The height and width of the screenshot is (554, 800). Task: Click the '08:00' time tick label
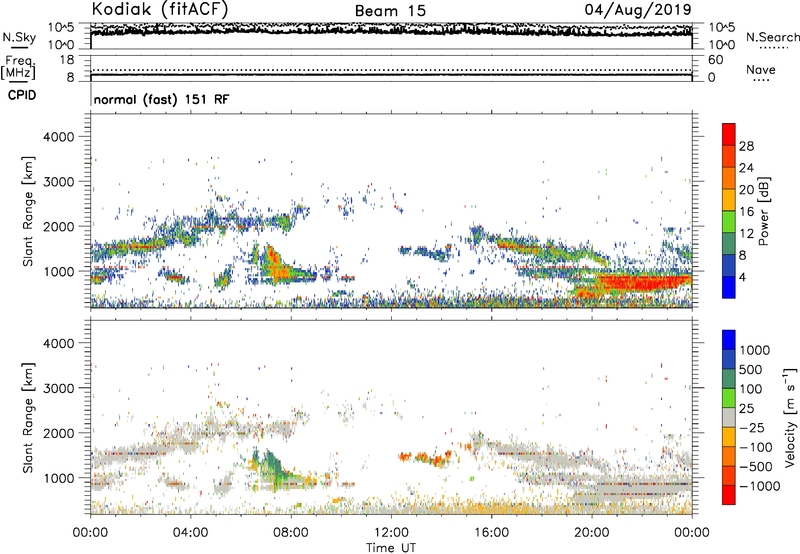[x=291, y=533]
